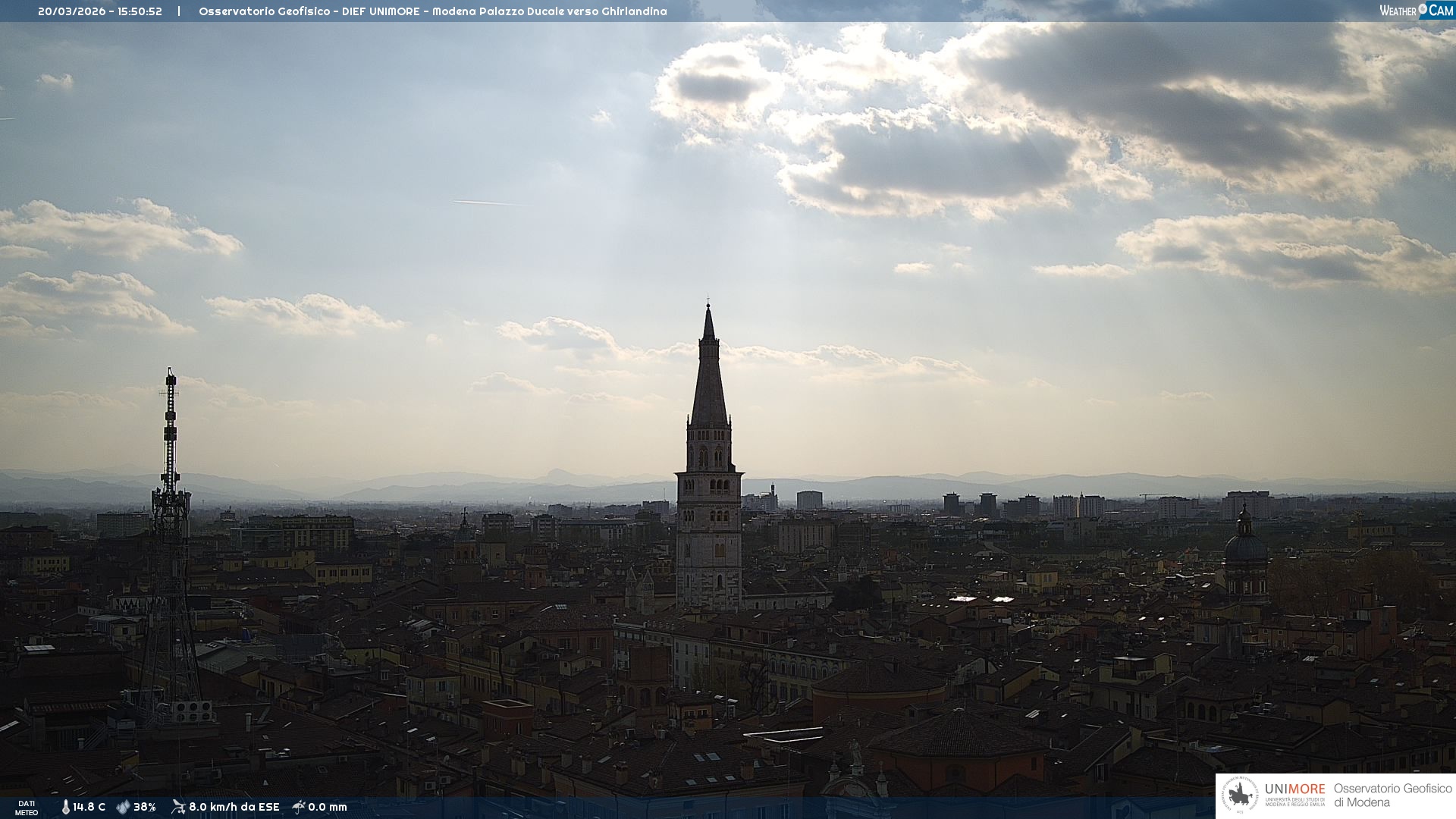The height and width of the screenshot is (819, 1456).
Task: Click the wind anemometer icon
Action: [x=178, y=807]
